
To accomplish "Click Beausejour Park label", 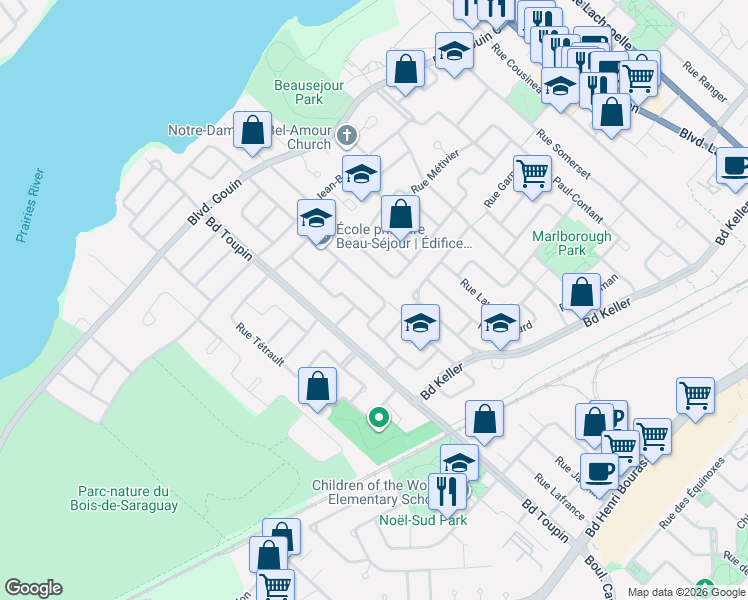I will tap(309, 92).
